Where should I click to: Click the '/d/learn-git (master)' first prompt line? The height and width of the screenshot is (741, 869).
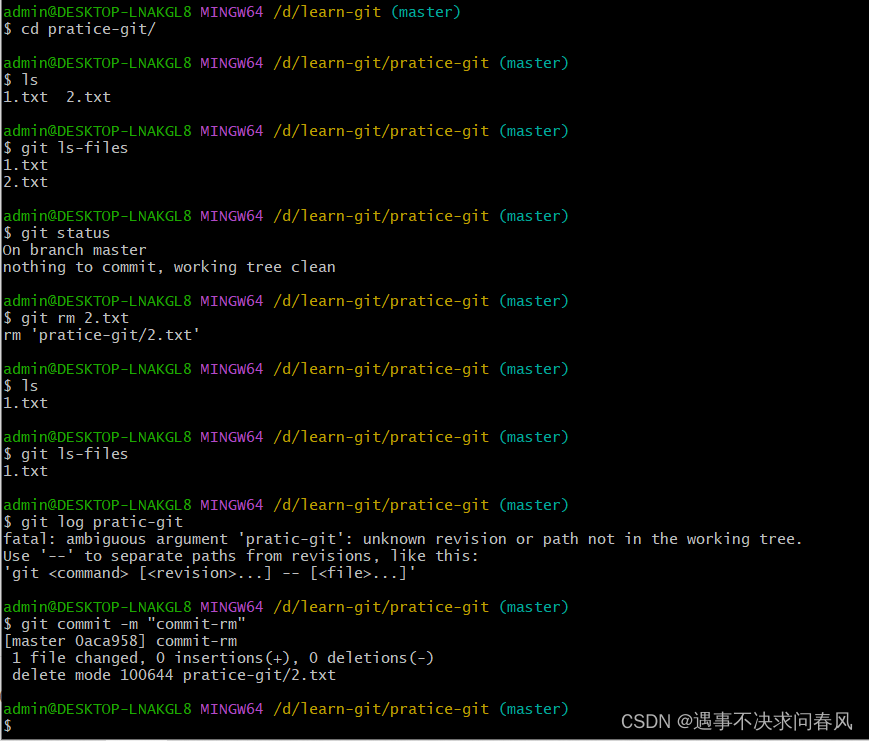232,12
